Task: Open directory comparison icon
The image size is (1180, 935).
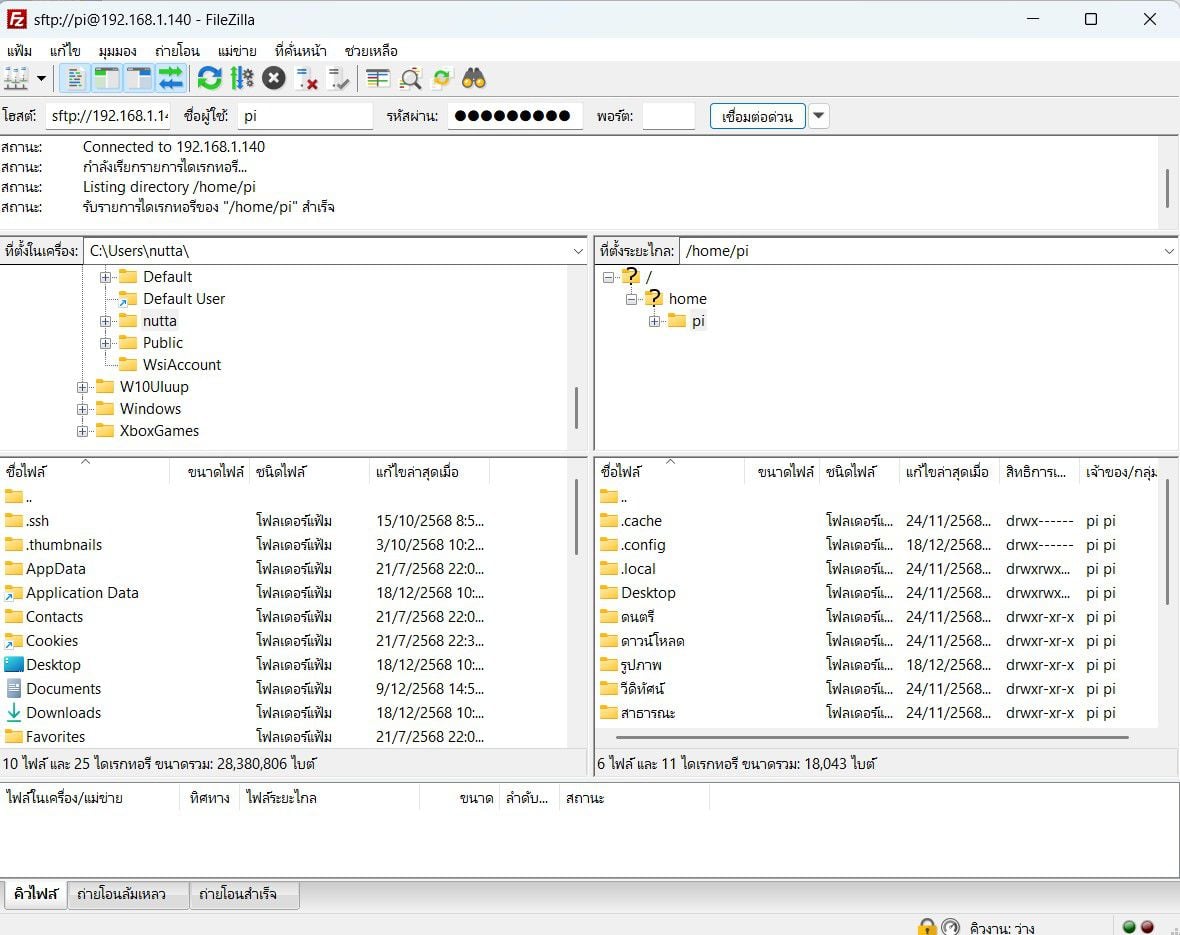Action: (x=377, y=78)
